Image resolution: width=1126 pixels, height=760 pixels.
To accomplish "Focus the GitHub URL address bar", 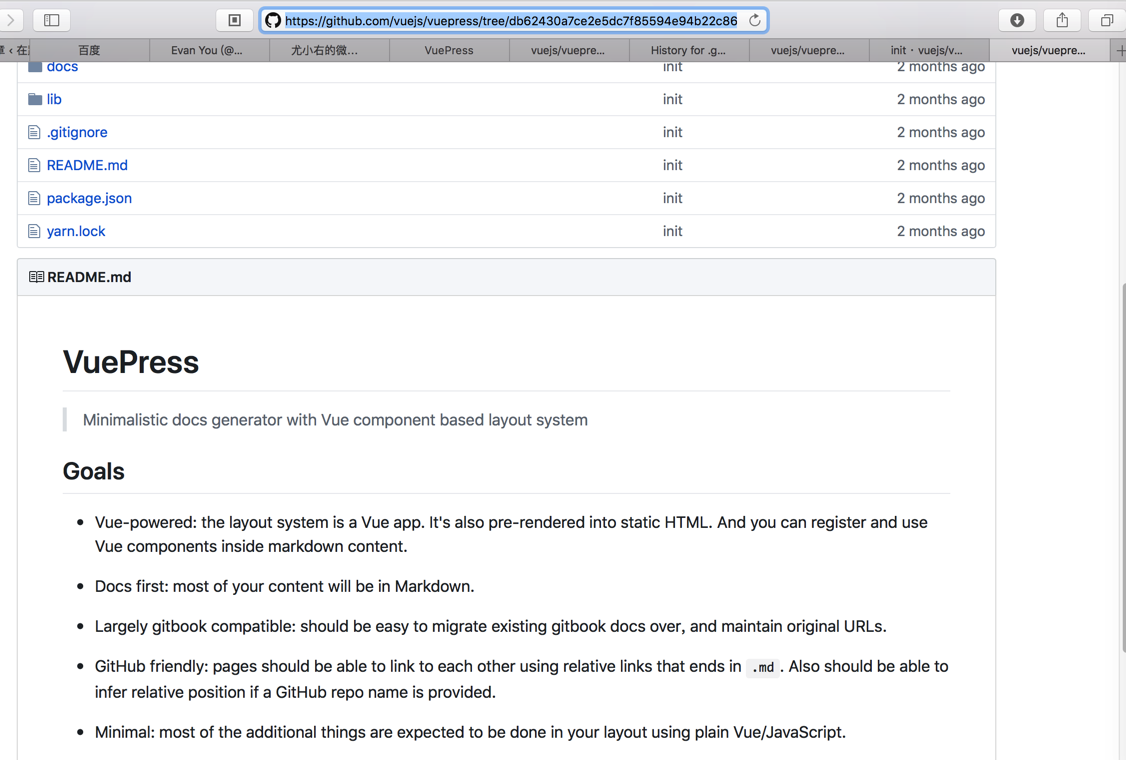I will pyautogui.click(x=510, y=20).
